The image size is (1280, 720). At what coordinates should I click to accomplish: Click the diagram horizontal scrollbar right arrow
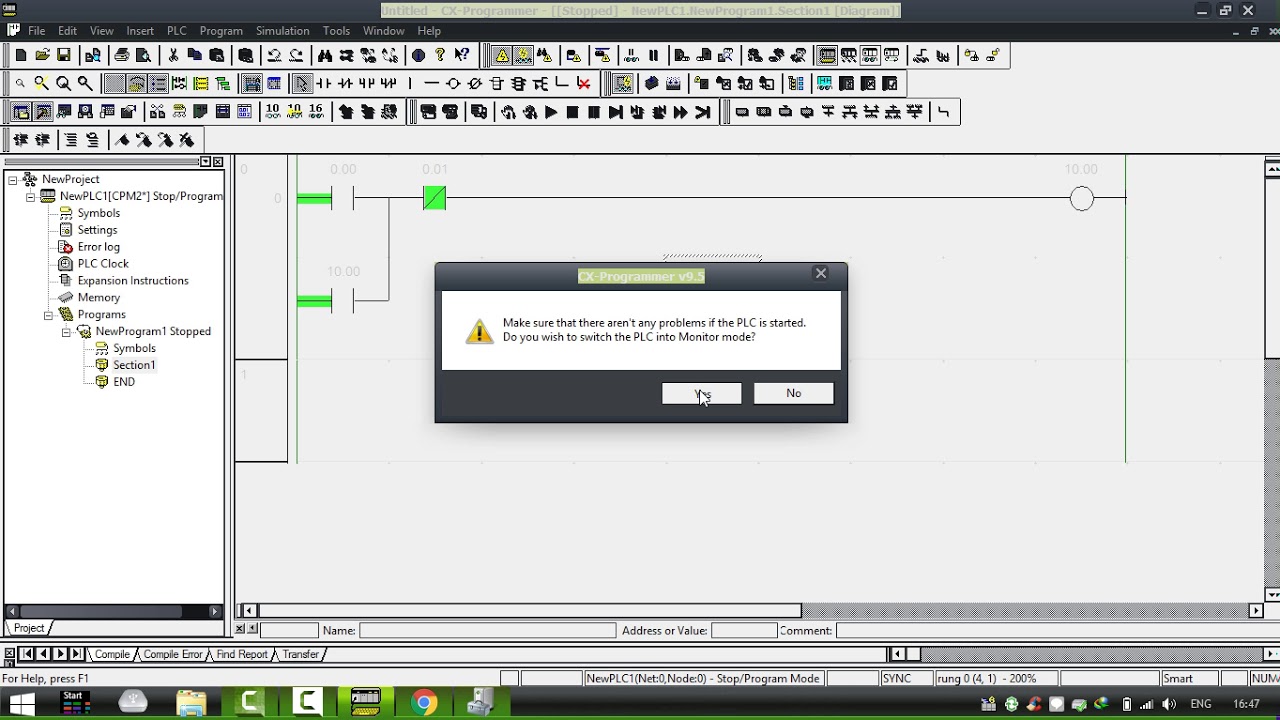coord(1256,610)
